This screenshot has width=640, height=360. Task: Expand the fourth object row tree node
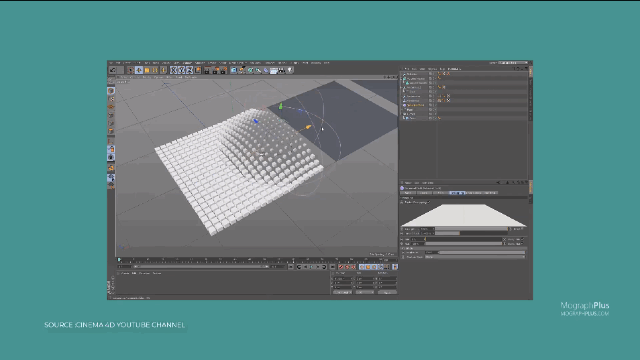pos(402,87)
